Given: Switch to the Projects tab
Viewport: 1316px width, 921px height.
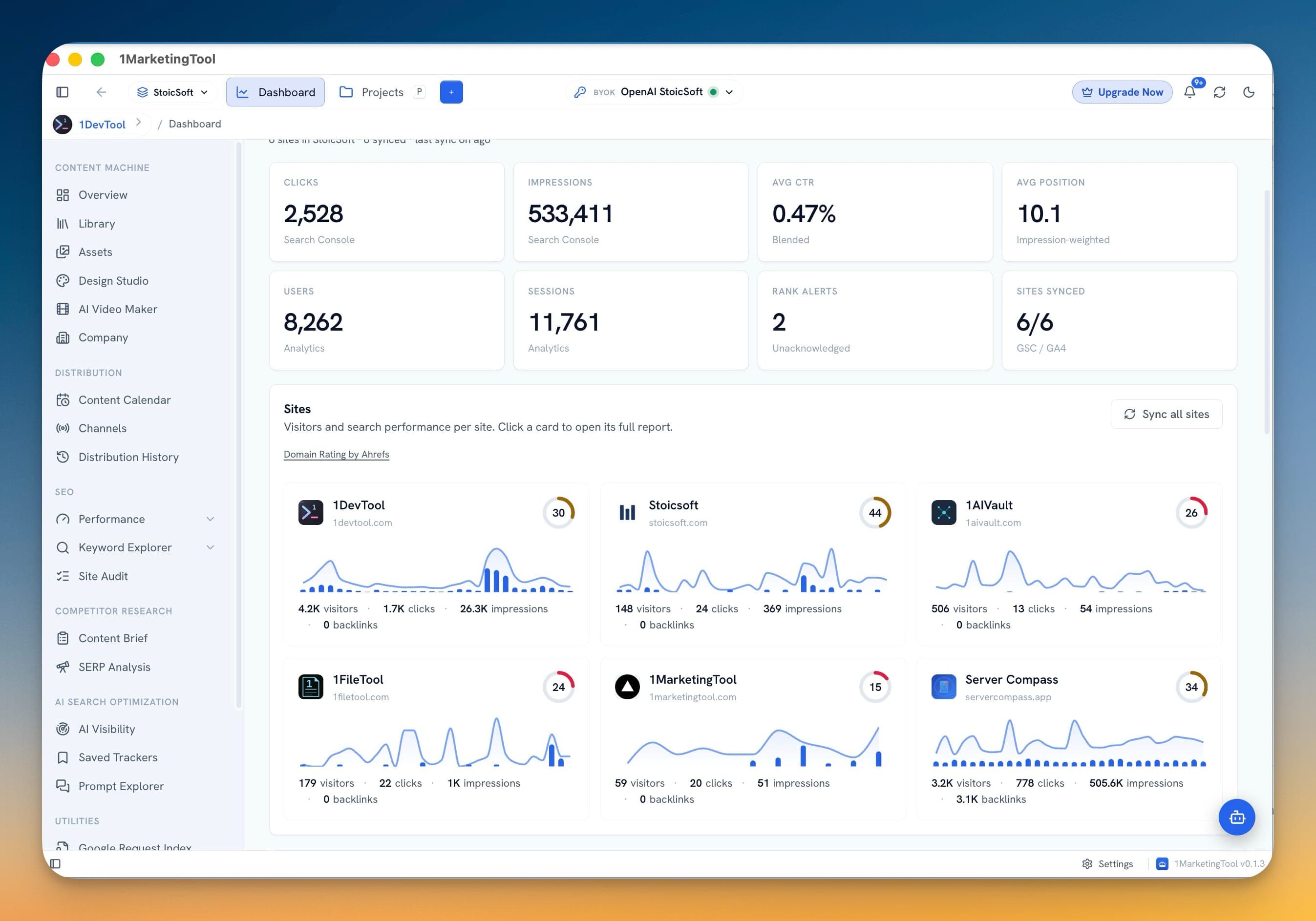Looking at the screenshot, I should tap(382, 92).
